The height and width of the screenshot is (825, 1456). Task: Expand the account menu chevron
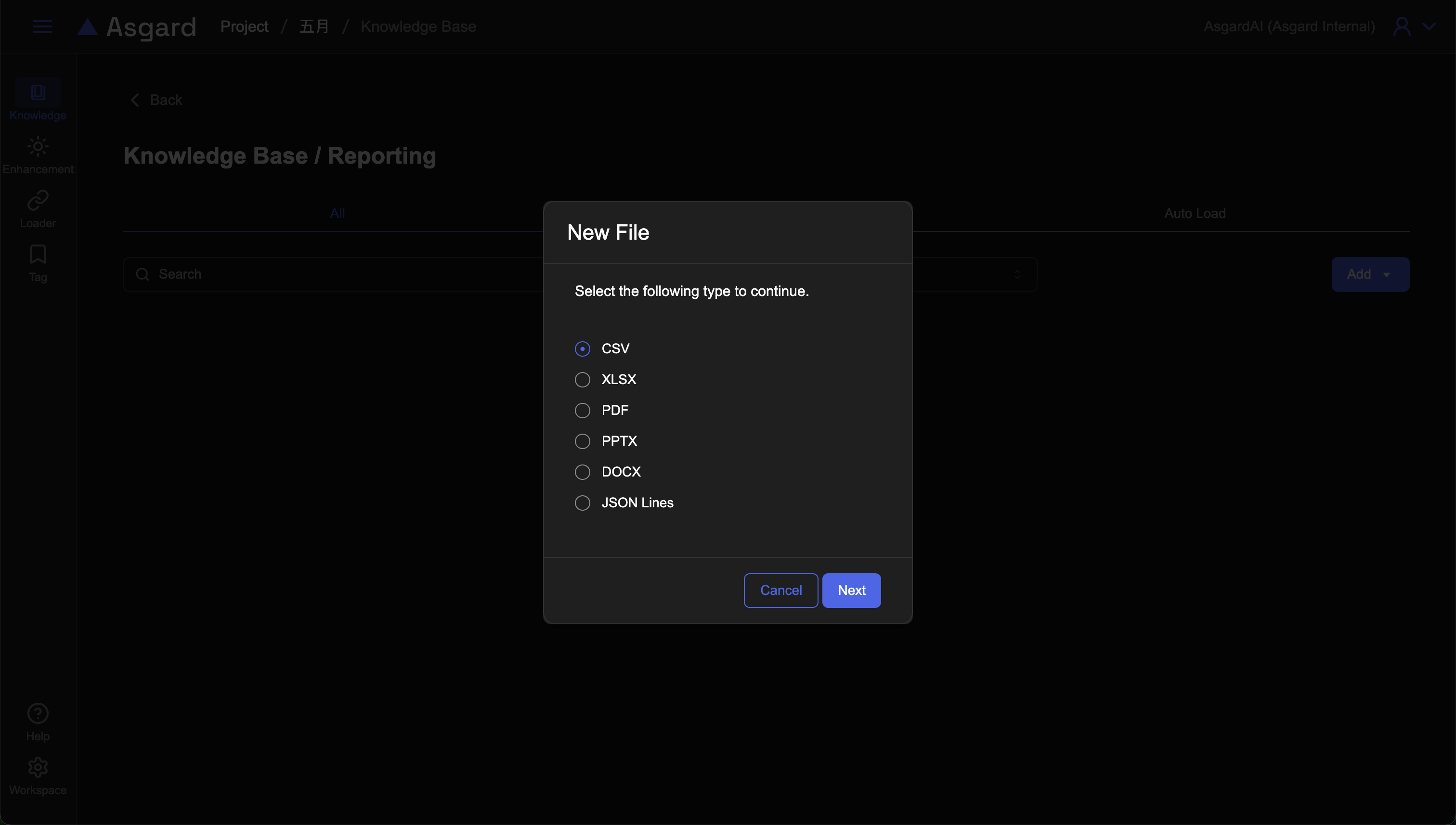(x=1429, y=26)
